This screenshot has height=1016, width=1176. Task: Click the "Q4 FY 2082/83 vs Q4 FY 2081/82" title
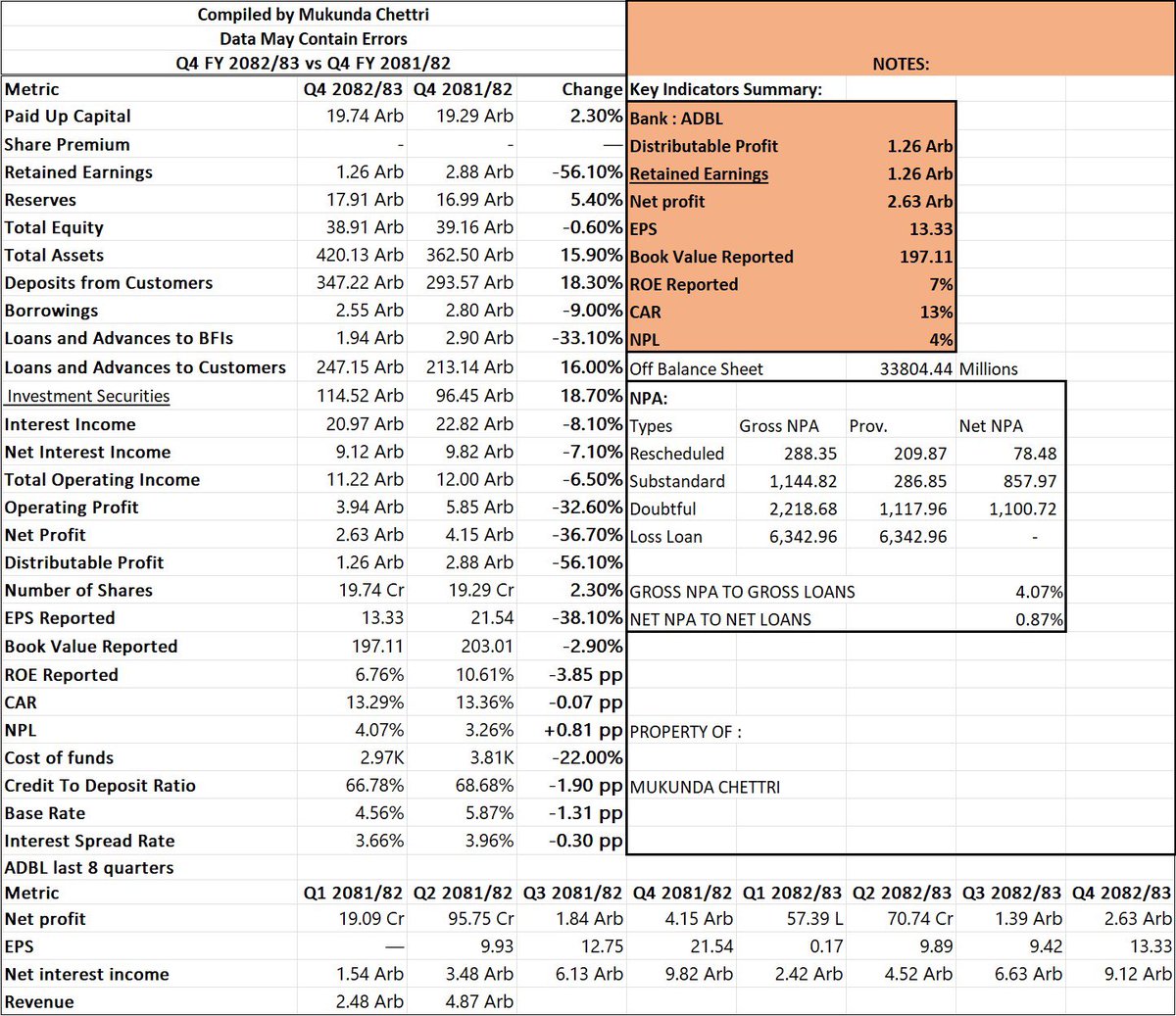coord(314,64)
